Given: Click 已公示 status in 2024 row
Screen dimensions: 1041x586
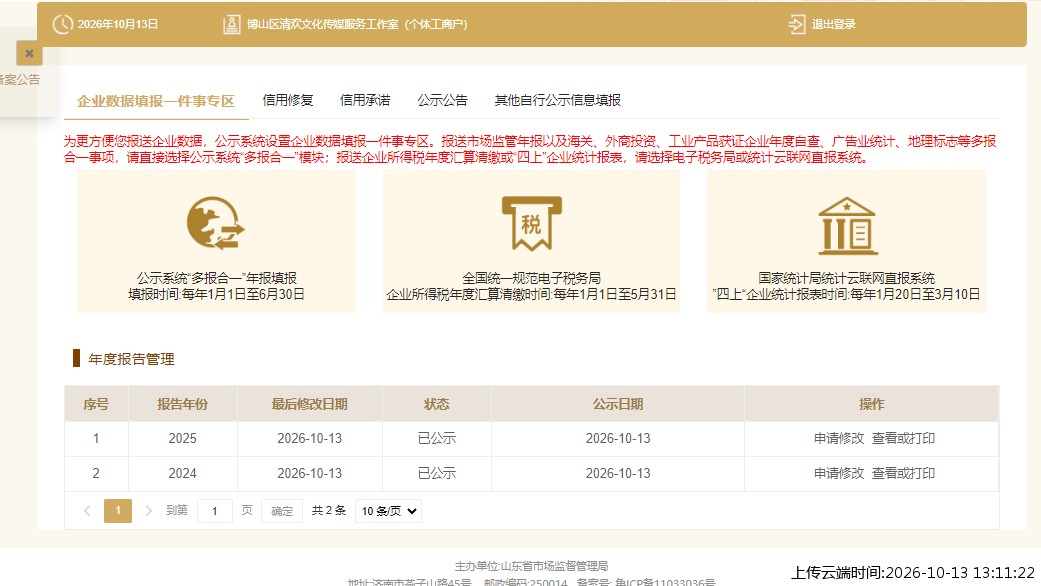Looking at the screenshot, I should 437,473.
